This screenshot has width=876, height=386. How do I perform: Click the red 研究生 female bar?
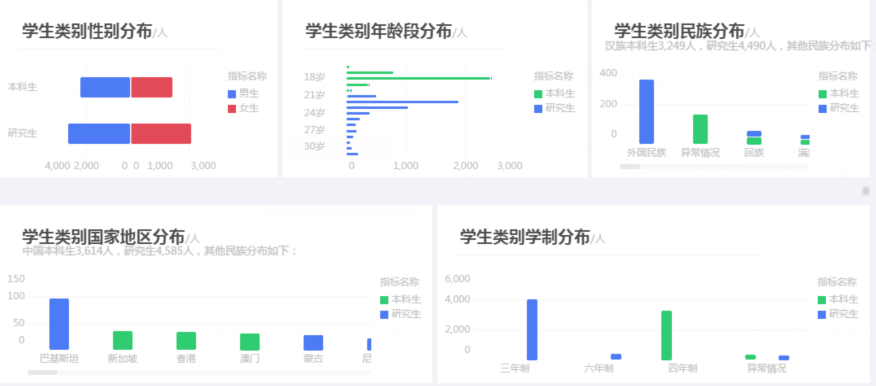tap(161, 134)
